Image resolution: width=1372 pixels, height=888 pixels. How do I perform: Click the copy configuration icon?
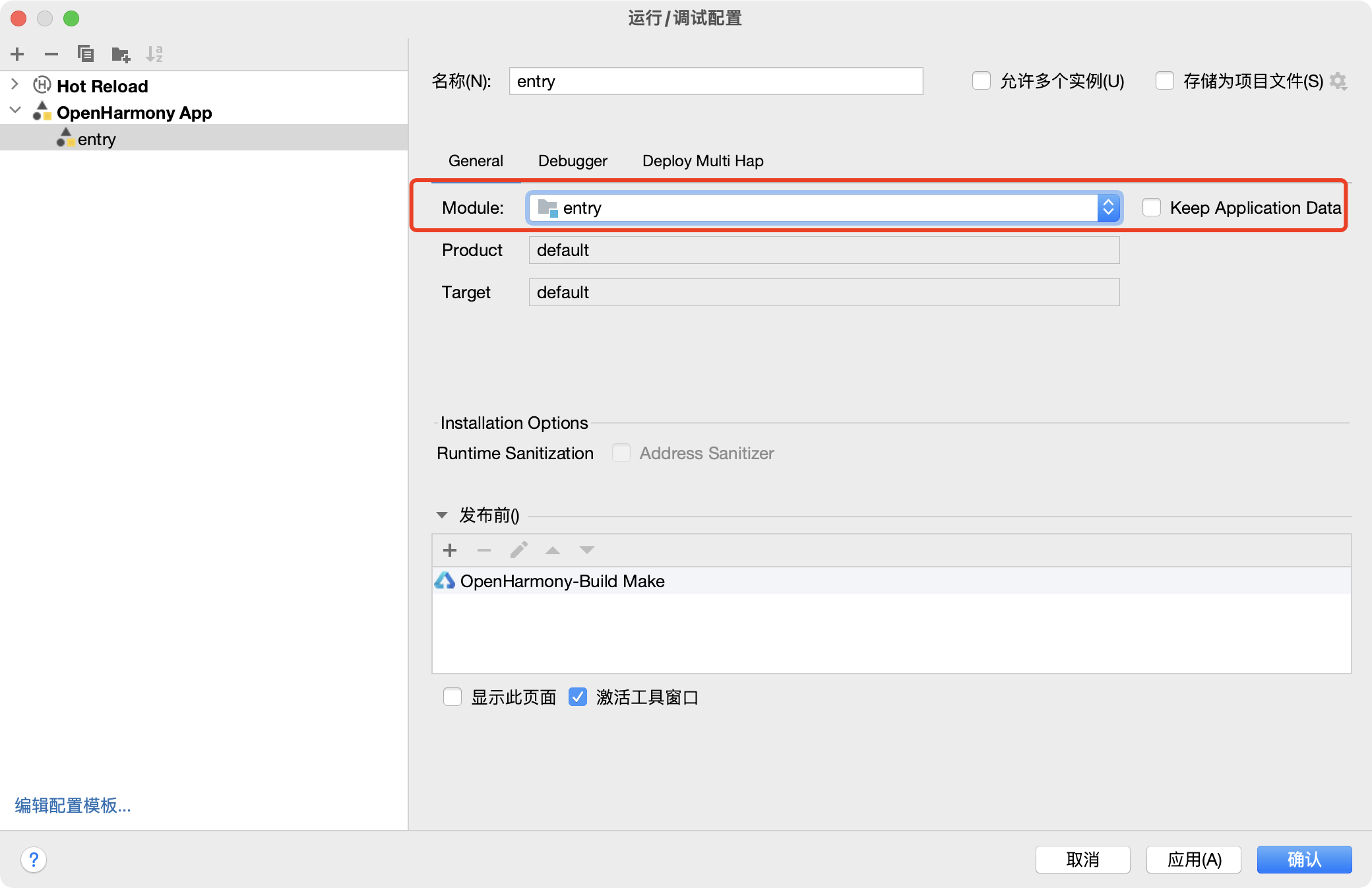[86, 54]
